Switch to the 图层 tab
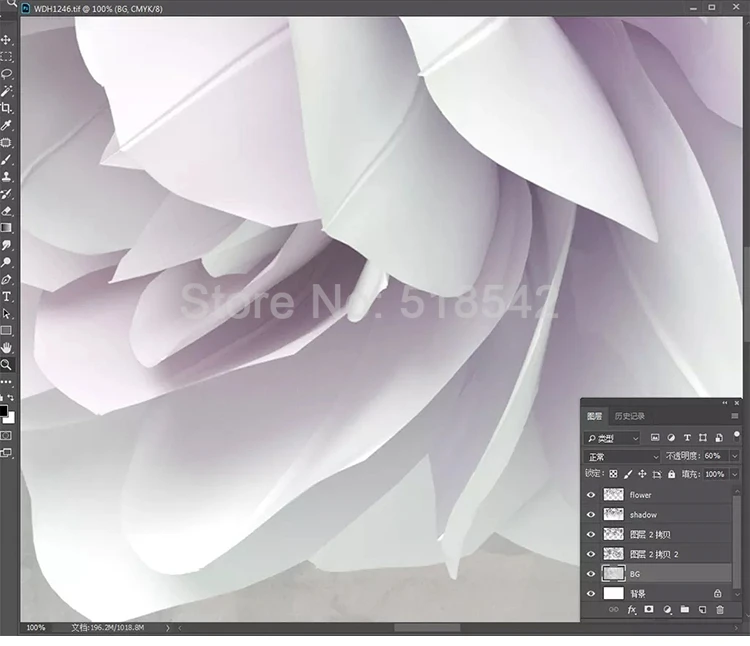 click(595, 416)
